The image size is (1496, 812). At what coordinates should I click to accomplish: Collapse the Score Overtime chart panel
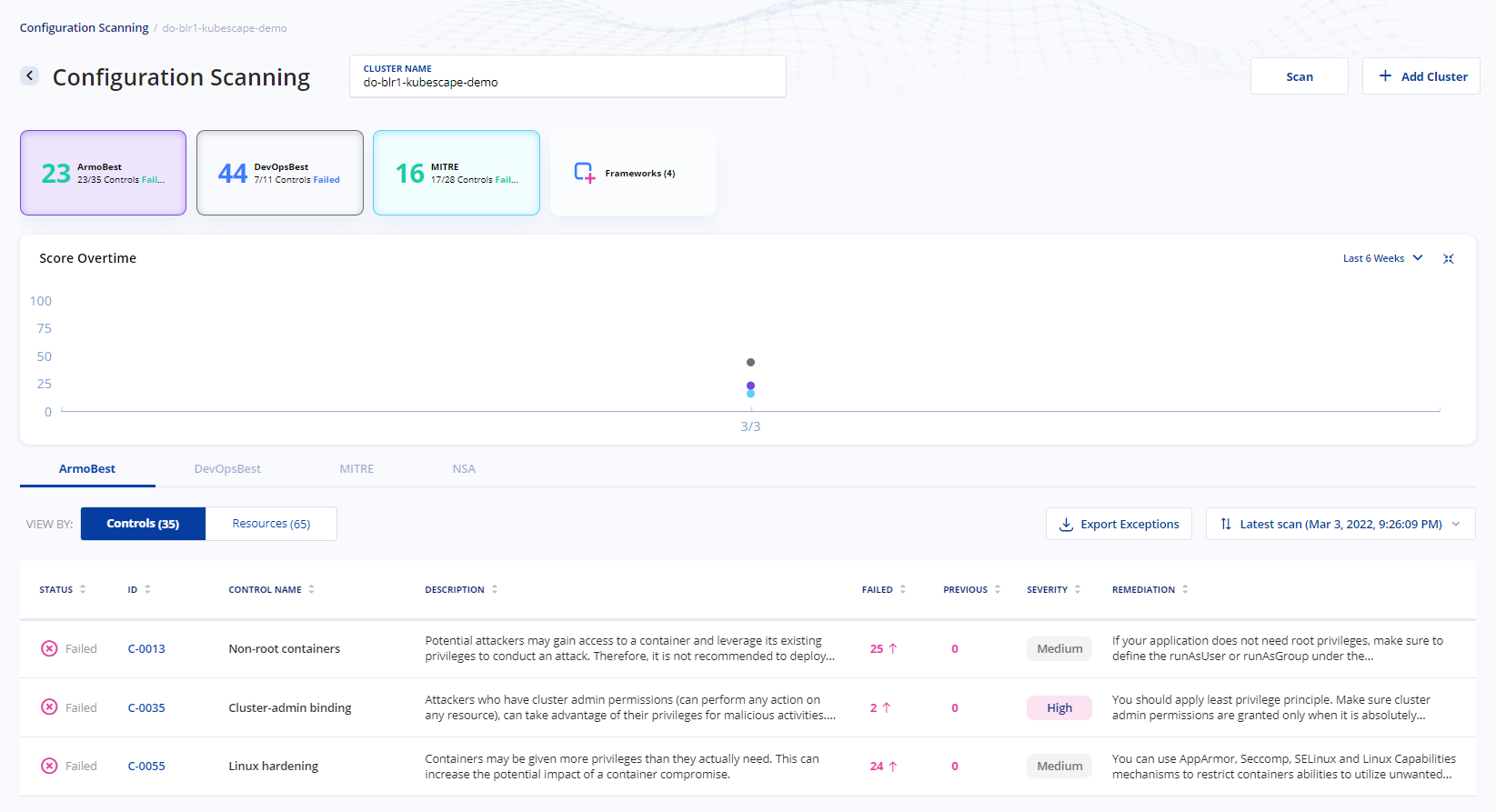1448,259
